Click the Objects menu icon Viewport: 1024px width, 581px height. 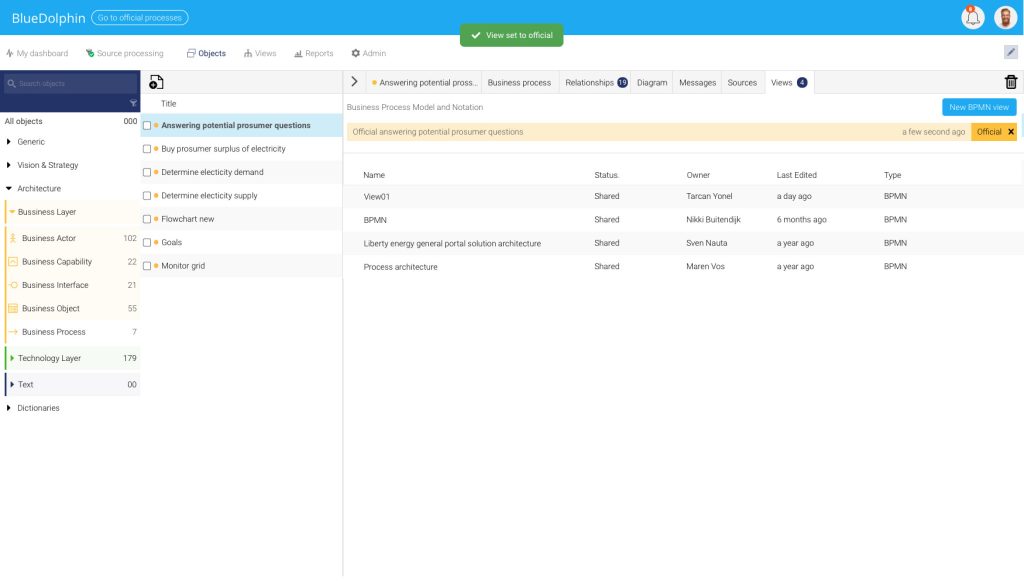click(x=191, y=54)
